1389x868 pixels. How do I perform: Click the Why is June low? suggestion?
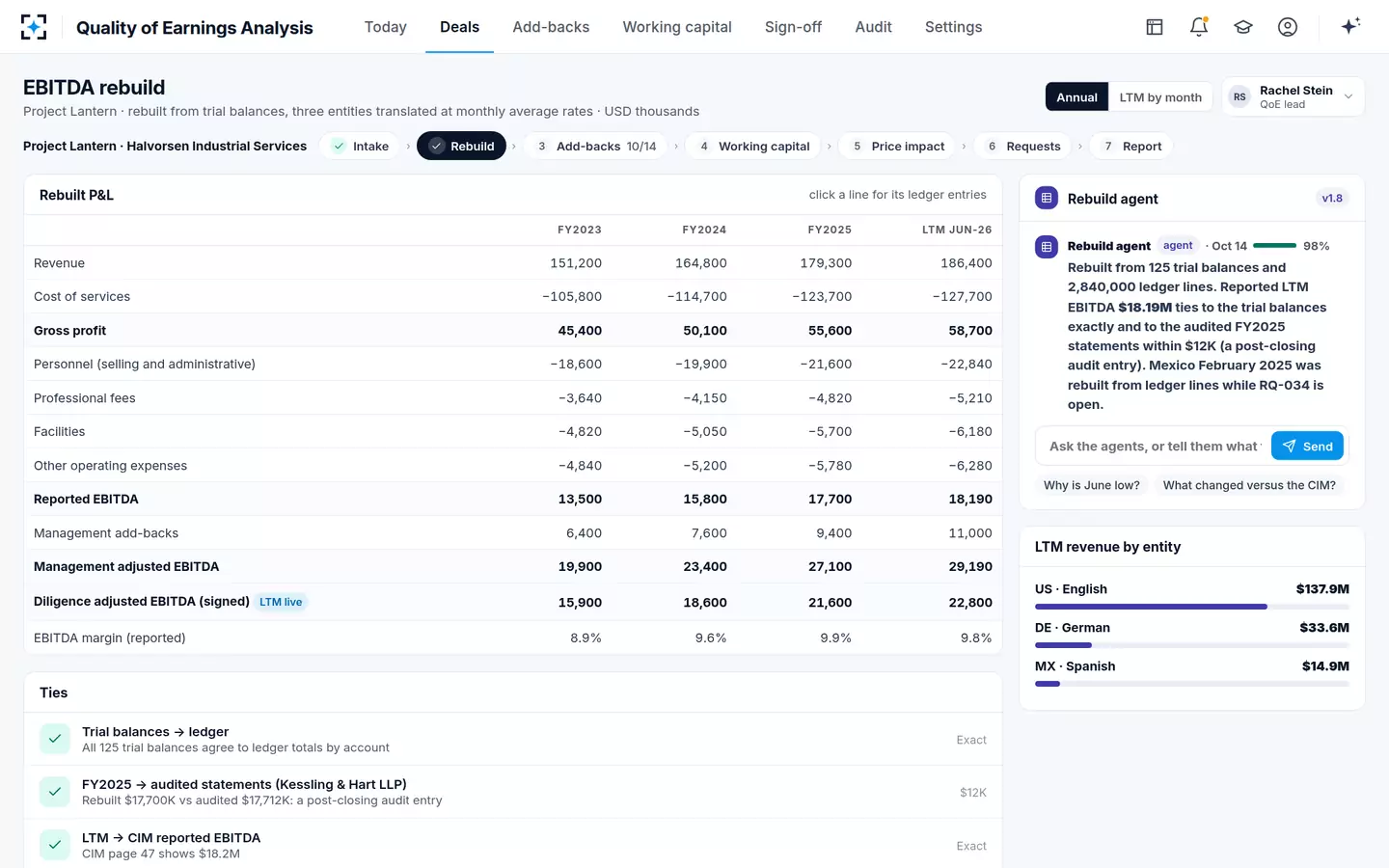[x=1092, y=485]
